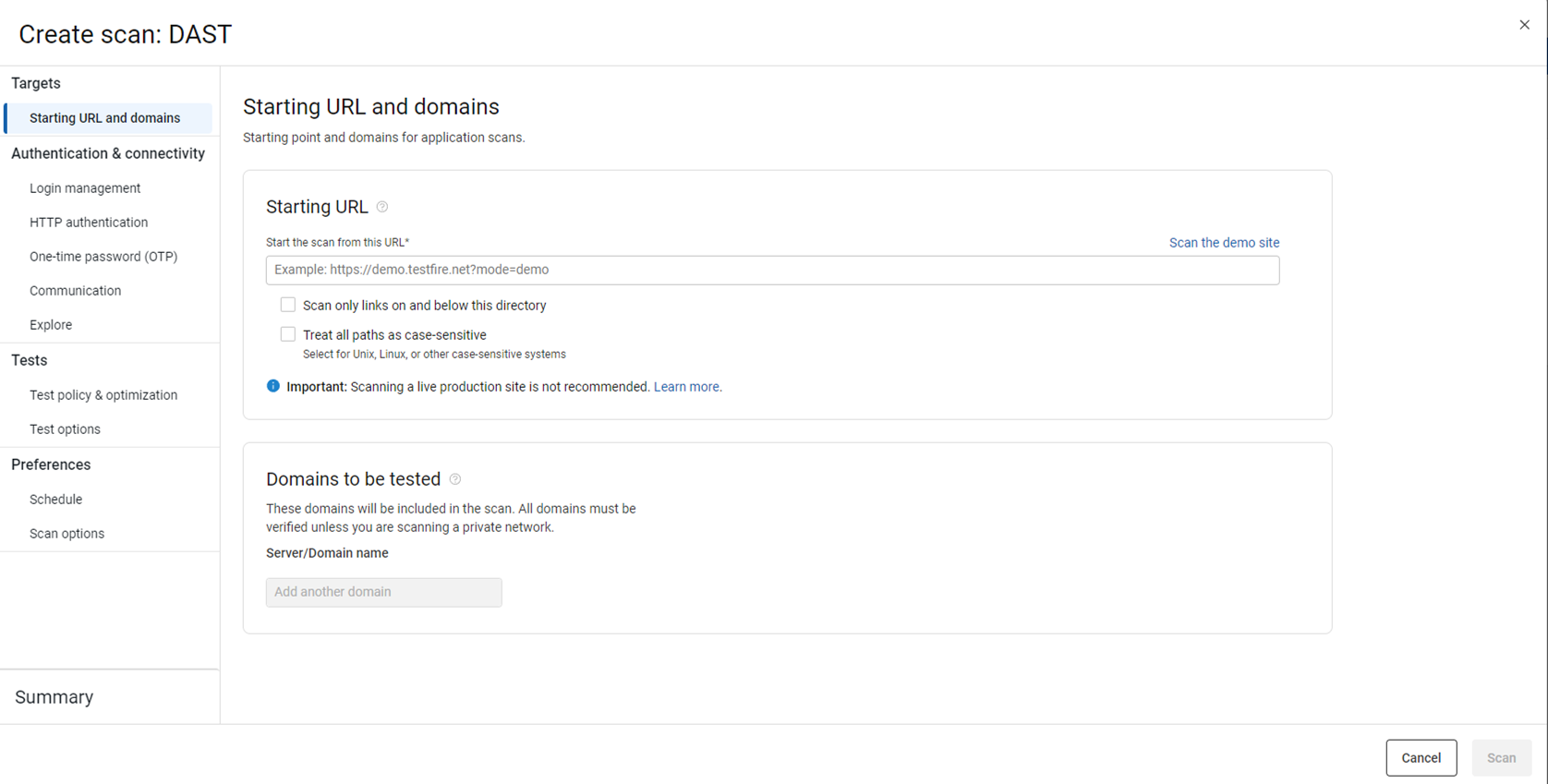Click the blue Important info icon

pyautogui.click(x=273, y=386)
